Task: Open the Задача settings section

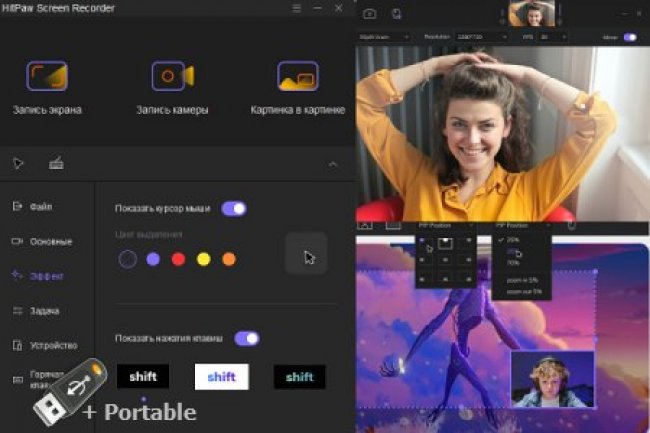Action: 36,311
